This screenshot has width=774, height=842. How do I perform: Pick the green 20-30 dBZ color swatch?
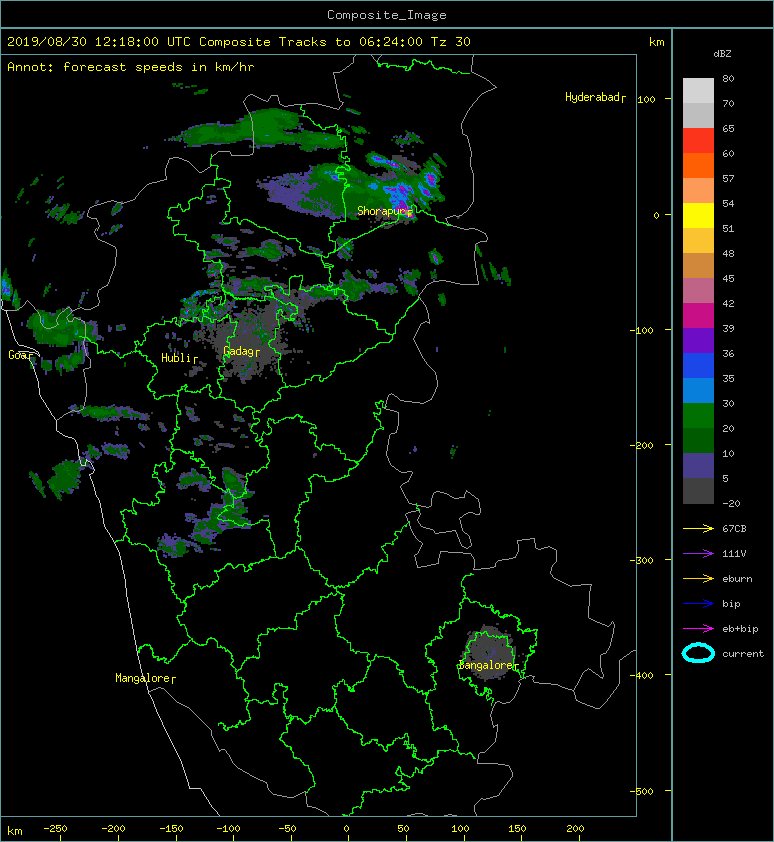click(698, 416)
